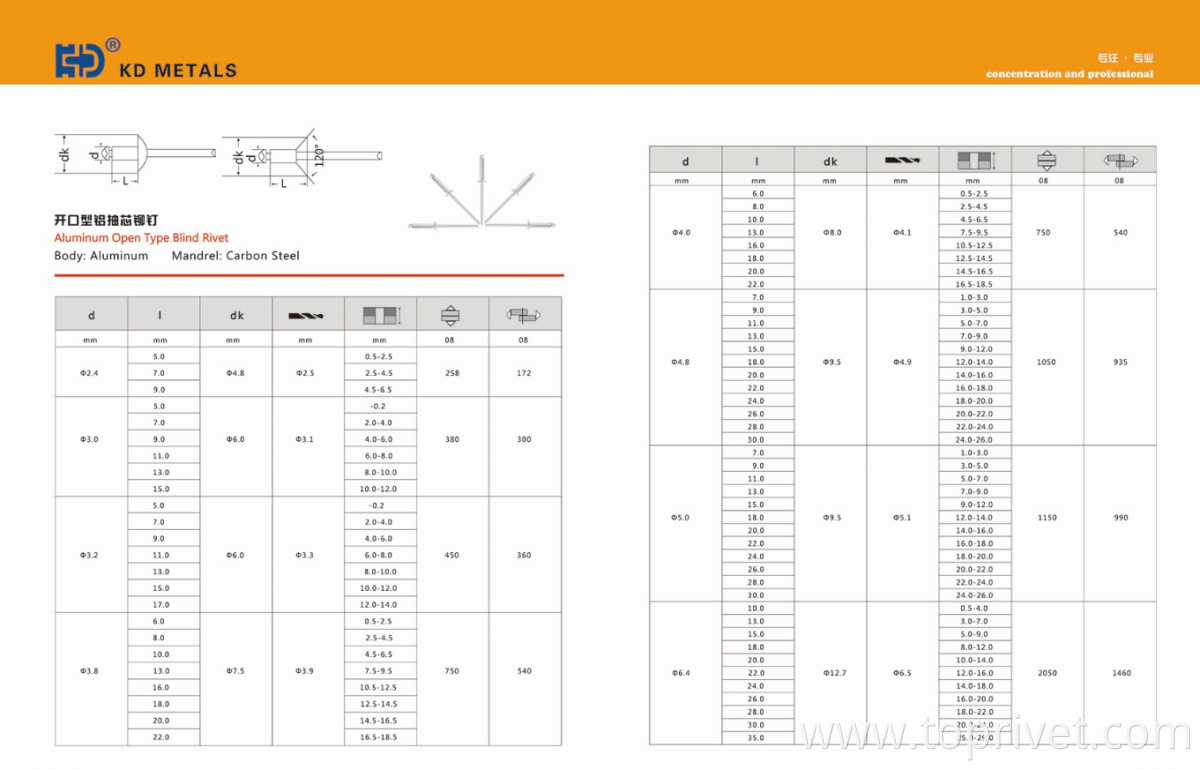Click the tensile strength icon in the Φ2.4 table header
1200x770 pixels.
451,315
